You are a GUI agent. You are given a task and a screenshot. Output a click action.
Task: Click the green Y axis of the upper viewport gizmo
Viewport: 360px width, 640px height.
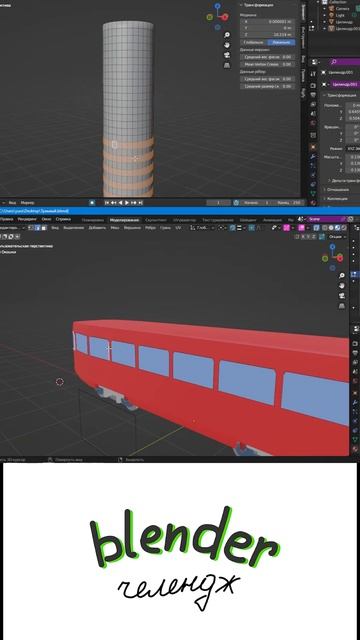210,17
